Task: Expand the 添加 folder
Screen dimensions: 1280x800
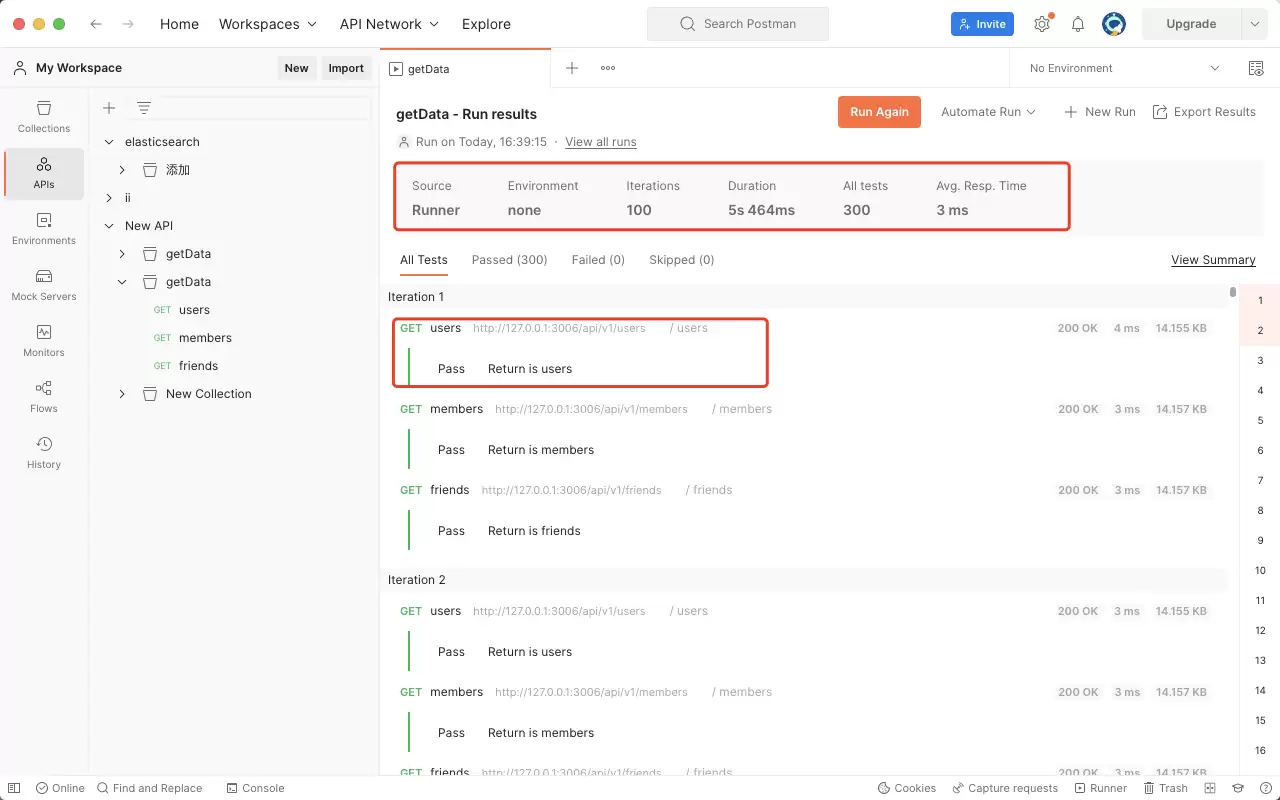Action: pos(122,170)
